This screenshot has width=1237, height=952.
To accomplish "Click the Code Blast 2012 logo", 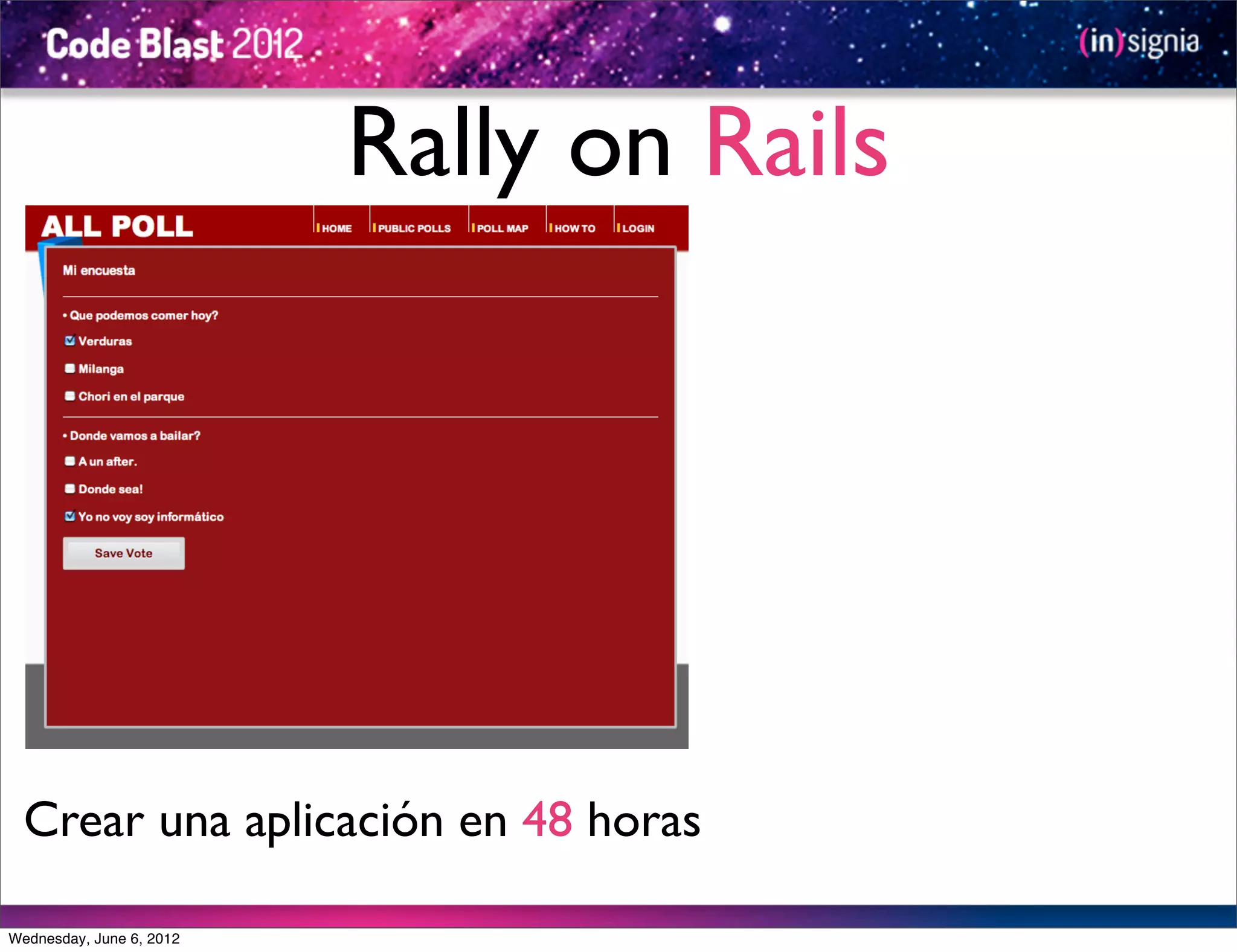I will (175, 44).
